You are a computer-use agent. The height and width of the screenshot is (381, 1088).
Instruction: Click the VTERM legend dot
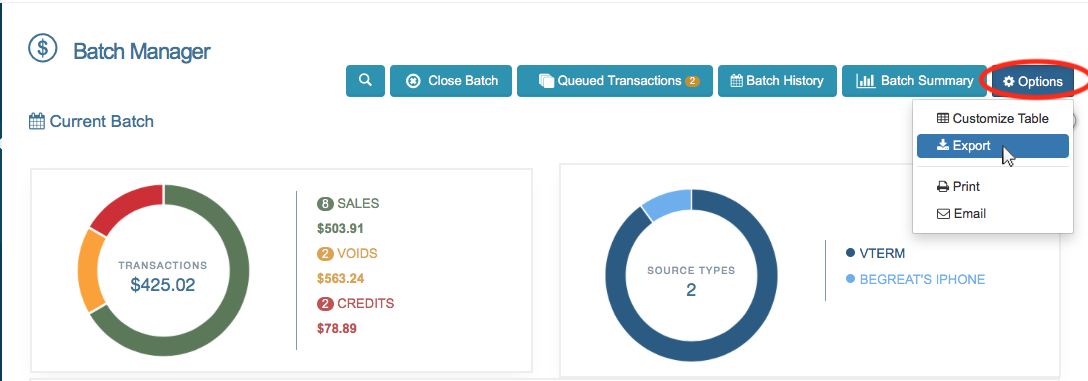pyautogui.click(x=851, y=253)
